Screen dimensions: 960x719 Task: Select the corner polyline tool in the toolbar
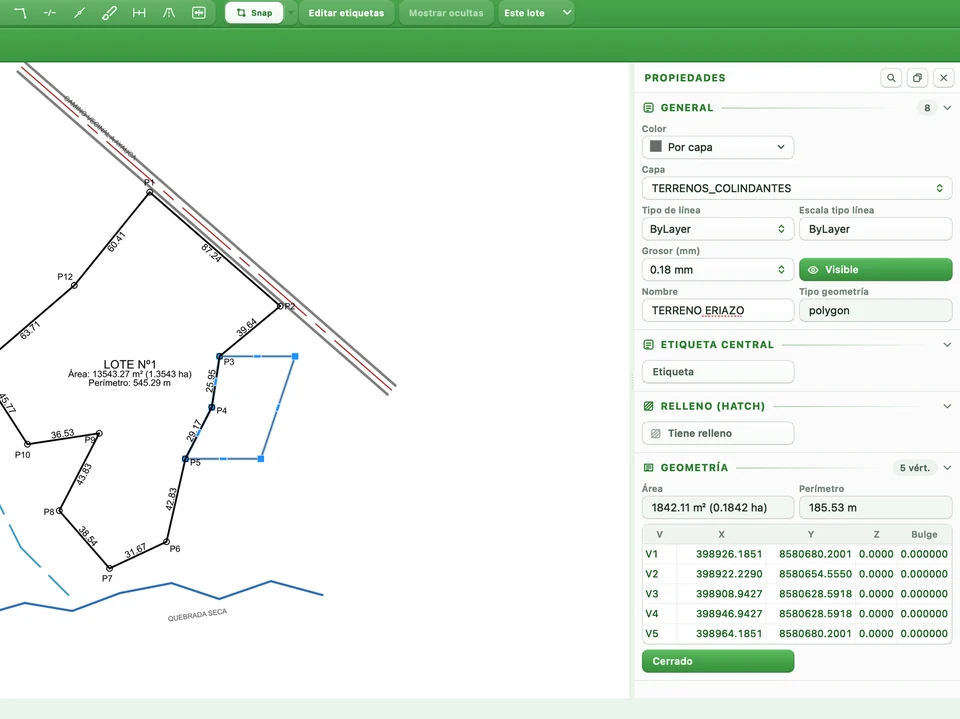tap(20, 13)
